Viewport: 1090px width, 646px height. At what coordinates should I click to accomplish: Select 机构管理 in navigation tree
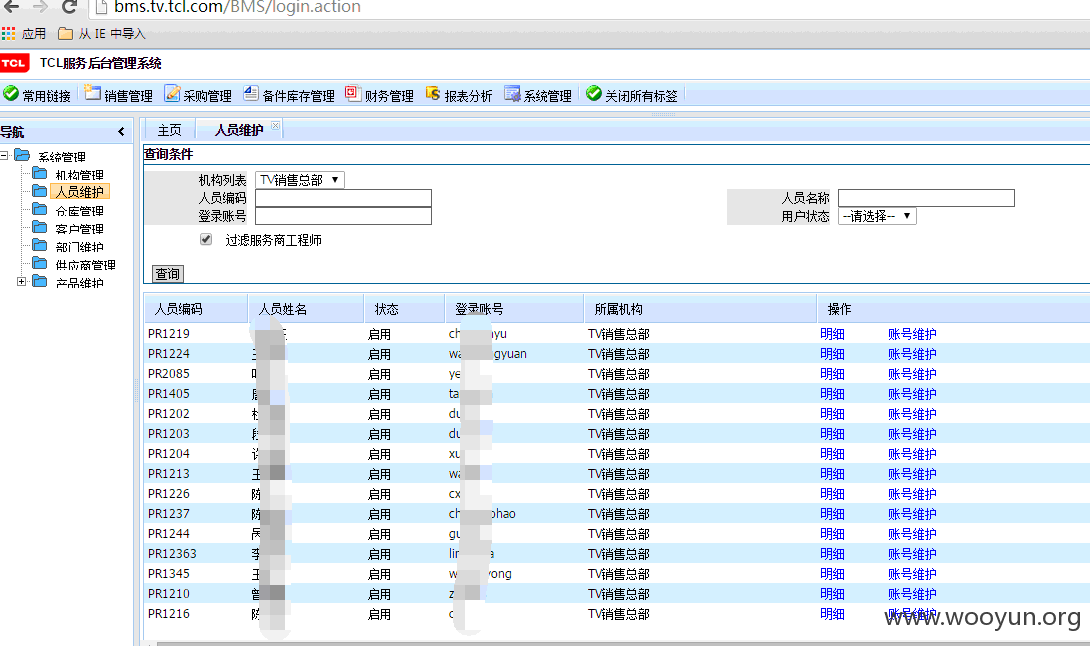[x=79, y=175]
